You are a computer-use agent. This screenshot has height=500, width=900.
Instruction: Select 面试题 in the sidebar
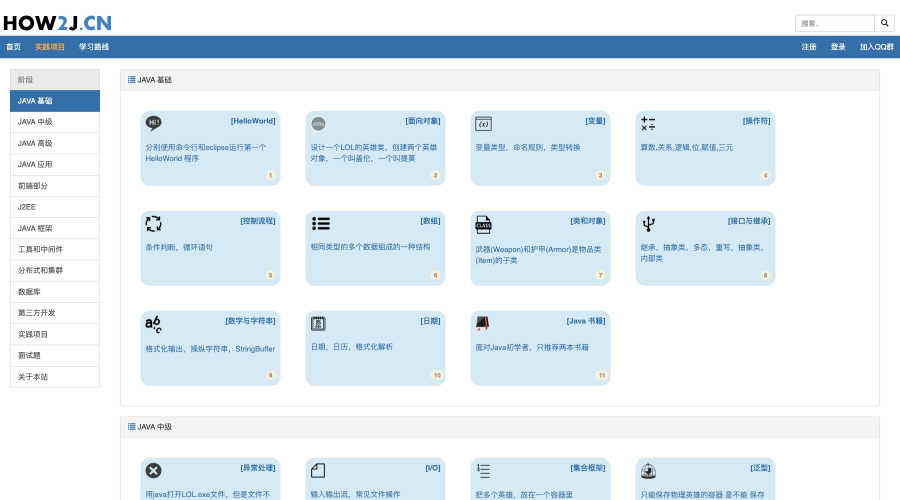pos(55,355)
